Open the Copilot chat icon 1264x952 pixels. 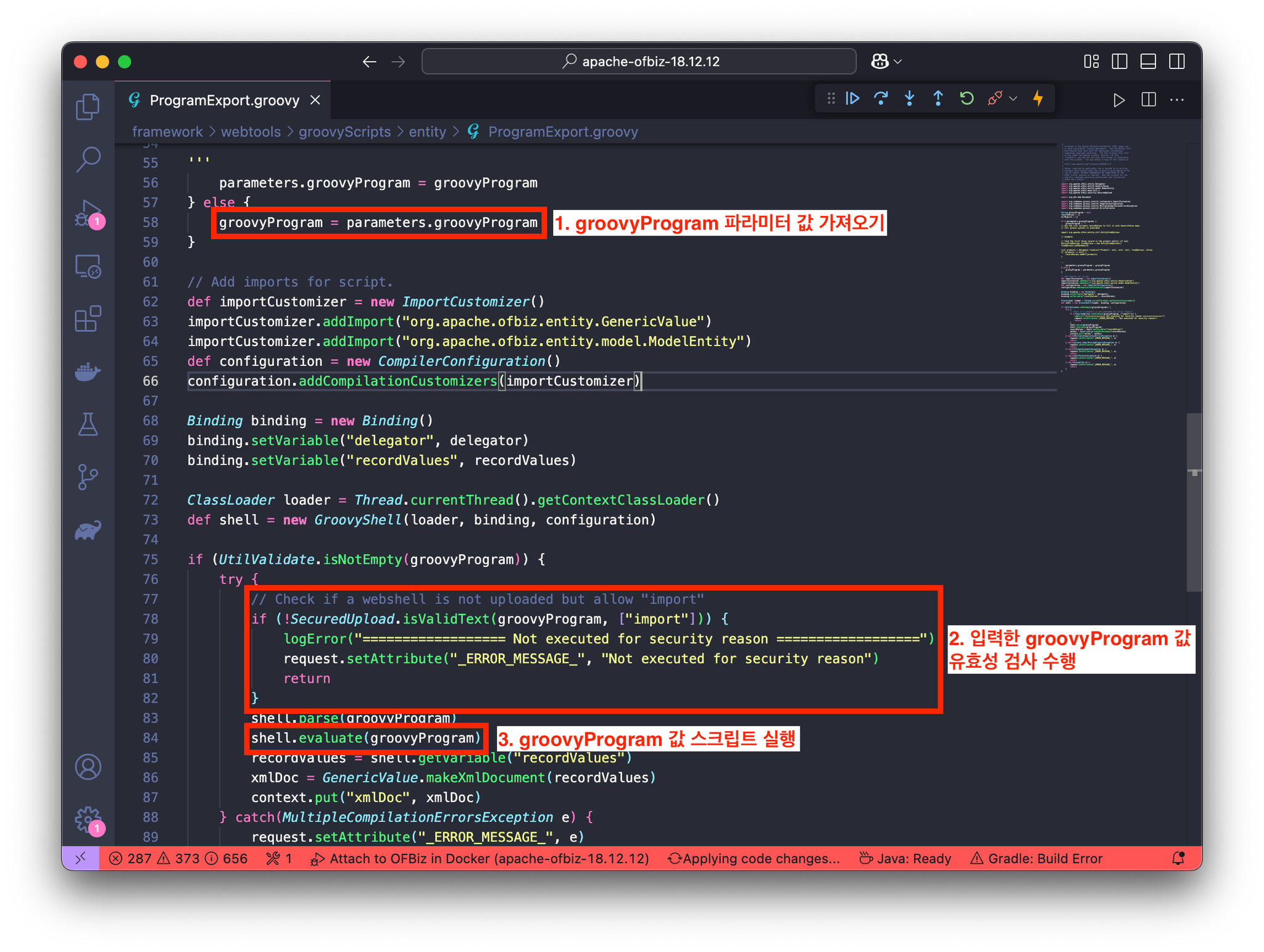pos(879,62)
